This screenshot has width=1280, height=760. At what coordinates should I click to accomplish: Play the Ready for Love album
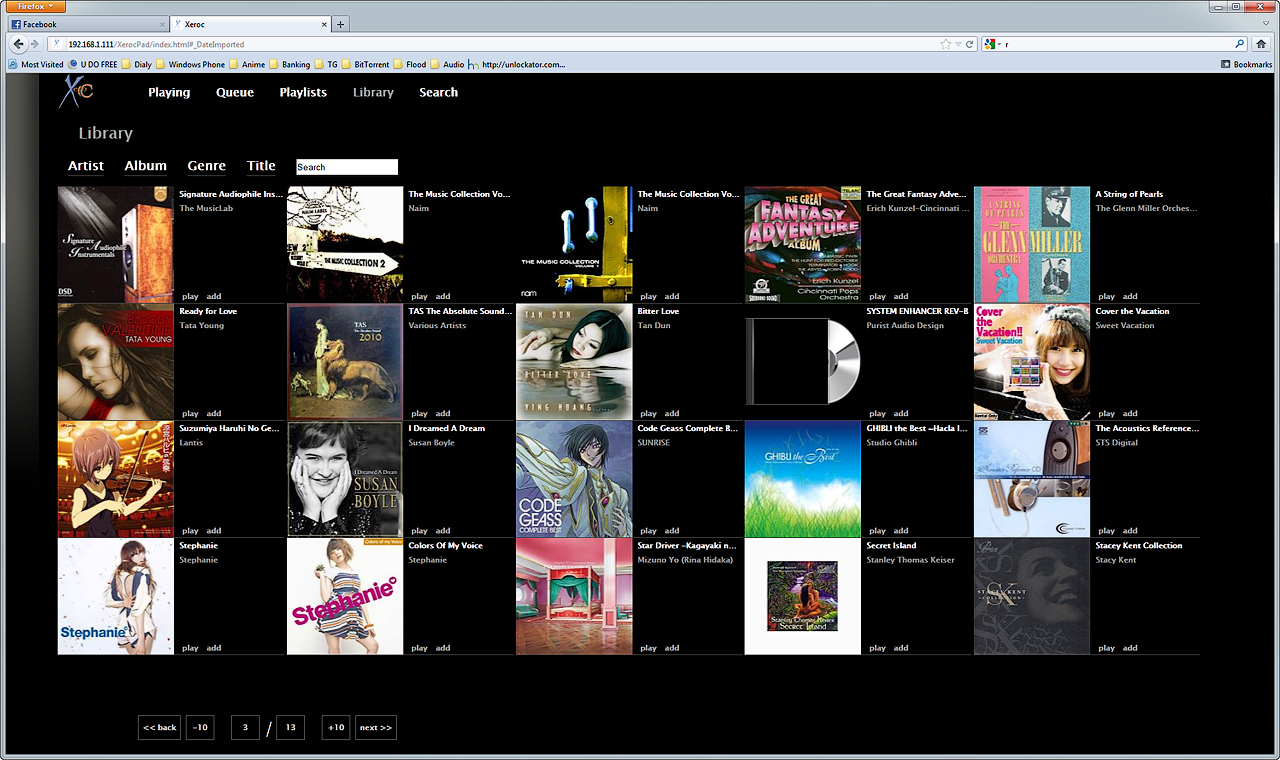[190, 413]
